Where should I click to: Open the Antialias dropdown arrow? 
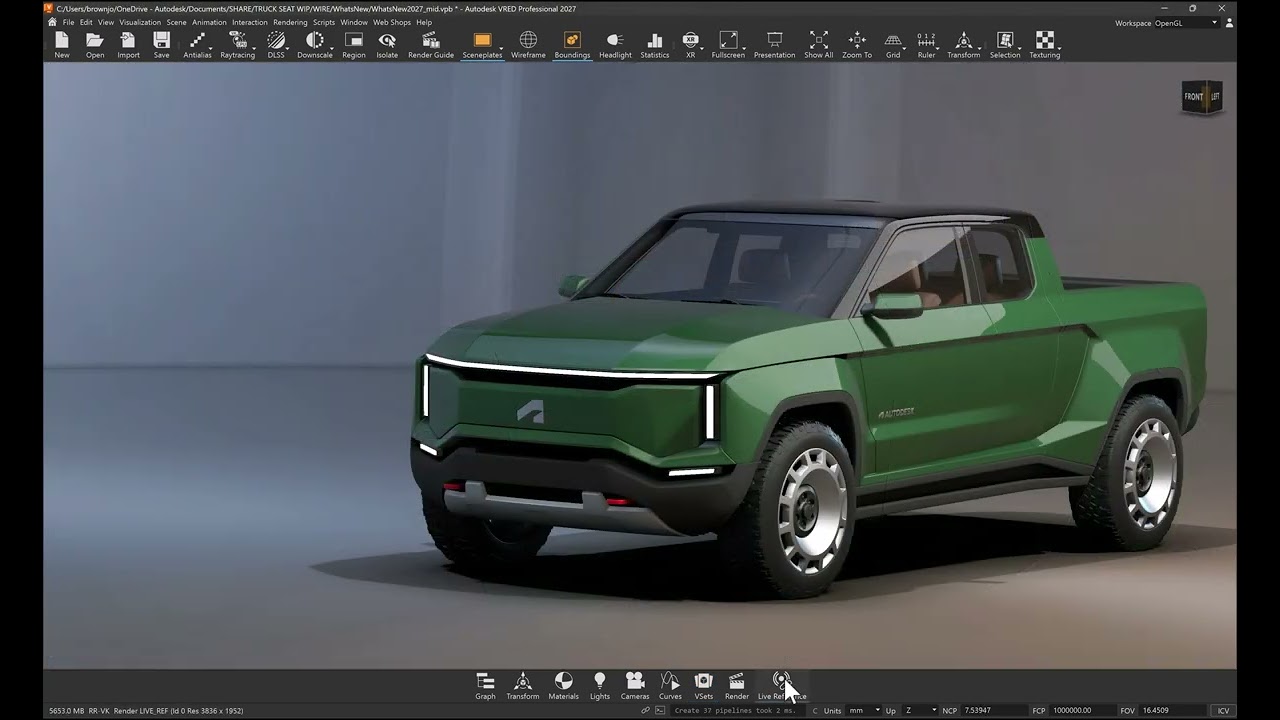point(210,48)
